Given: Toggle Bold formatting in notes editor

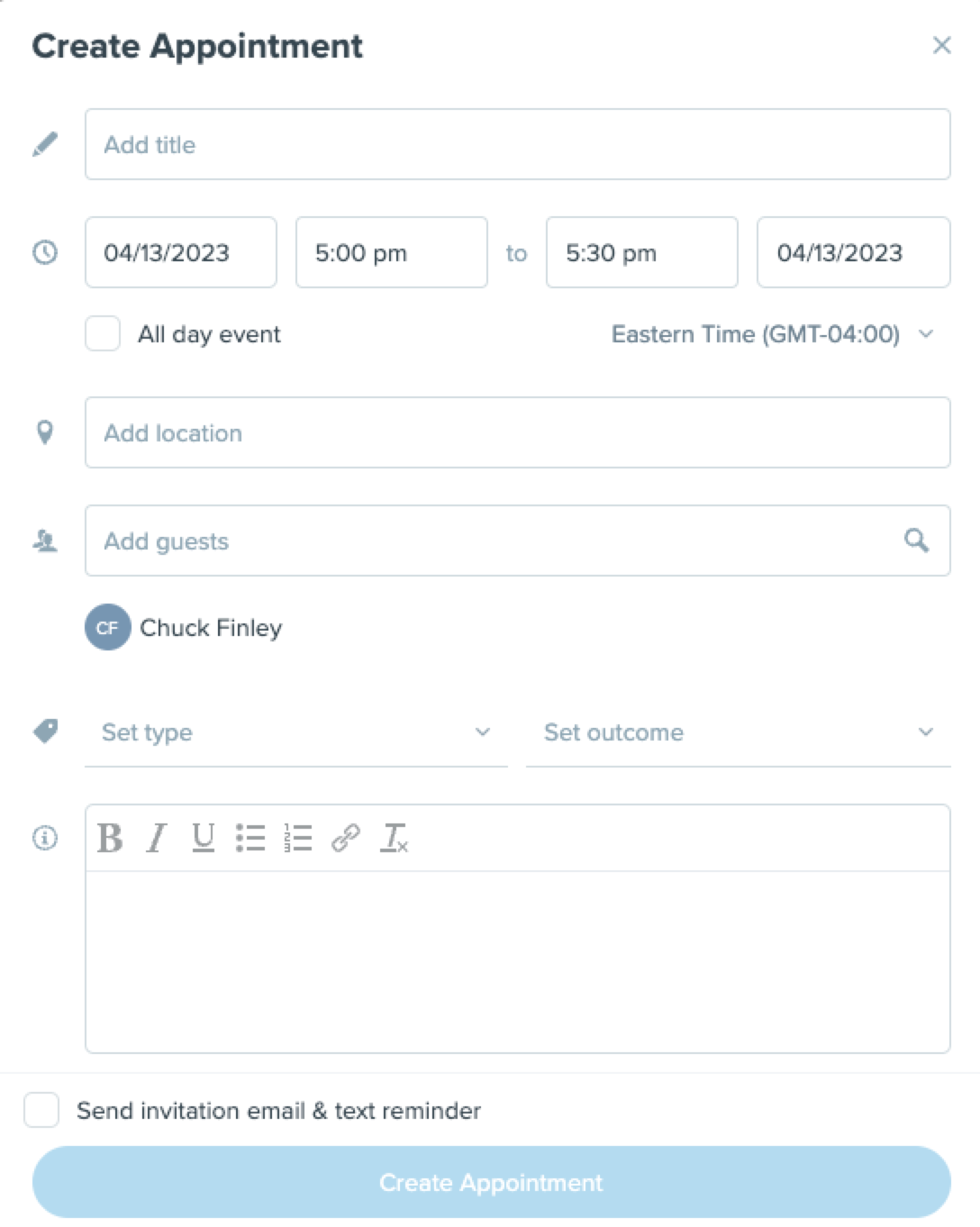Looking at the screenshot, I should 110,838.
